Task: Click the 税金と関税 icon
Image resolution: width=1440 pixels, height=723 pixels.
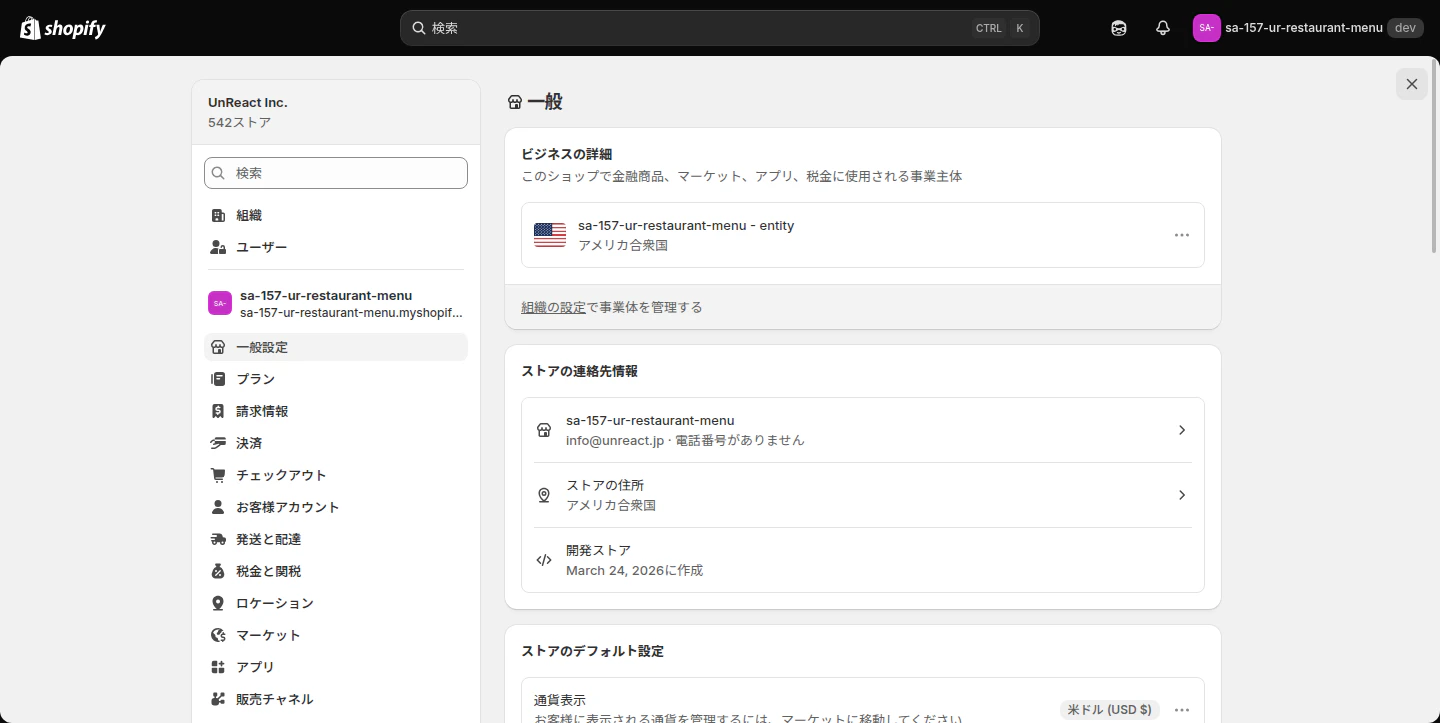Action: point(218,571)
